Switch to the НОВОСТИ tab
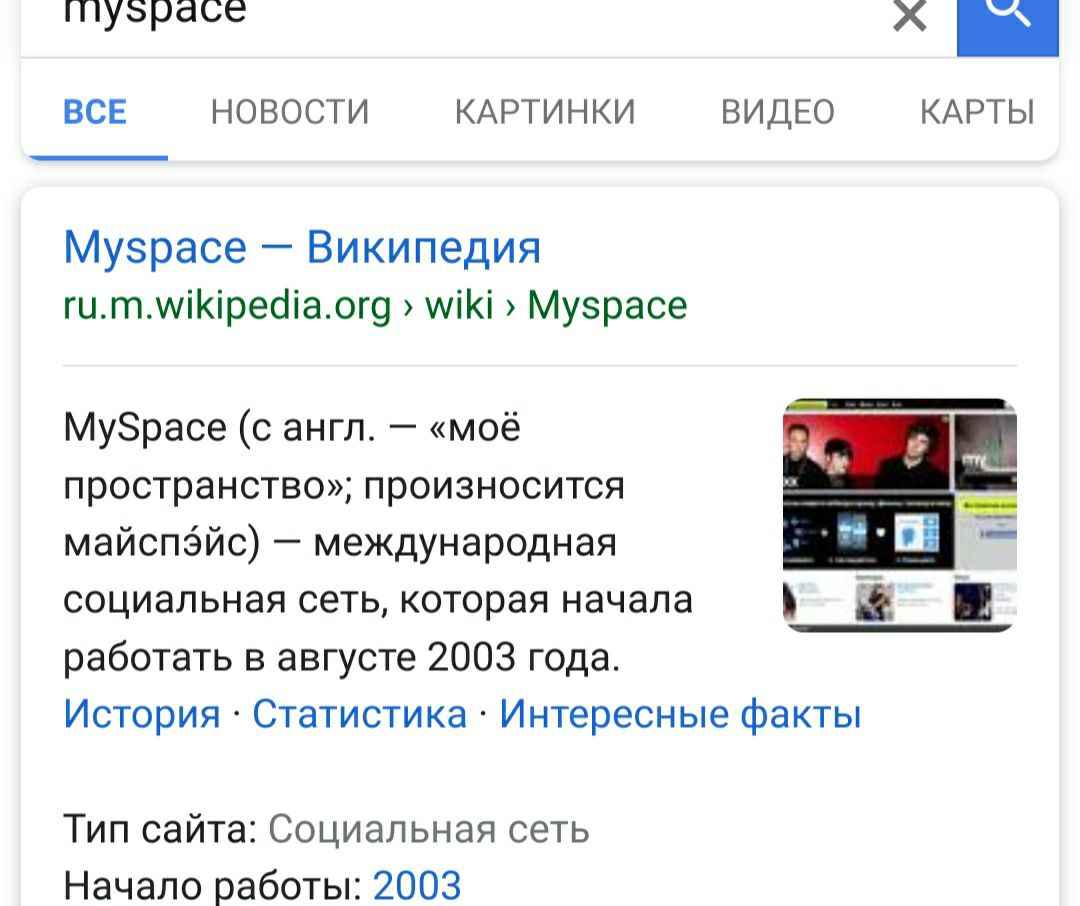This screenshot has width=1080, height=906. click(290, 112)
